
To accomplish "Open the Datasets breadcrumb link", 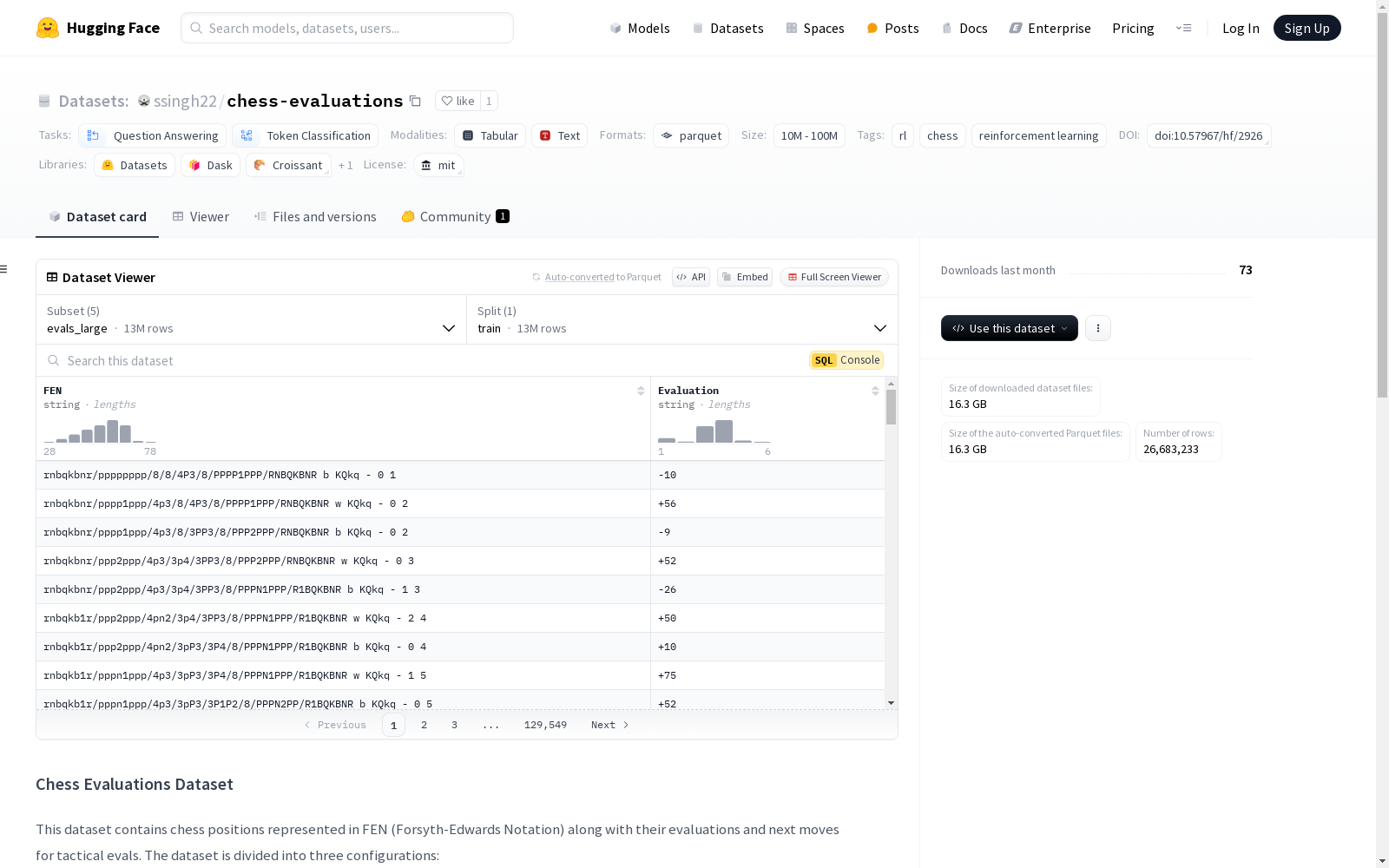I will 93,101.
